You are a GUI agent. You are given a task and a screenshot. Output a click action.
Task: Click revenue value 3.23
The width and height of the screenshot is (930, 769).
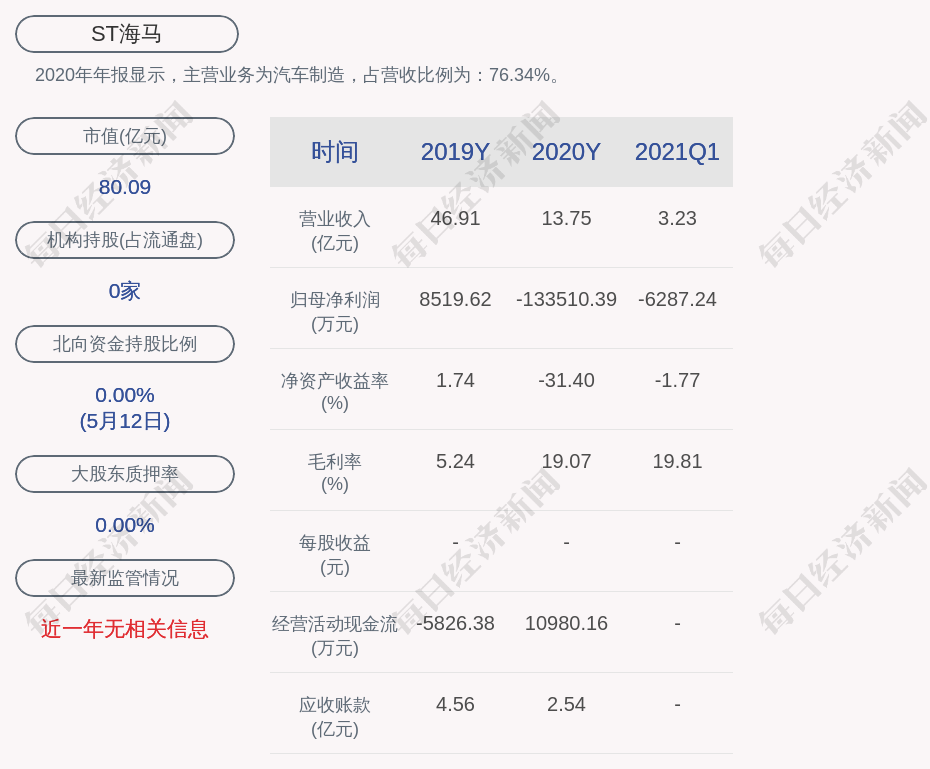click(677, 218)
